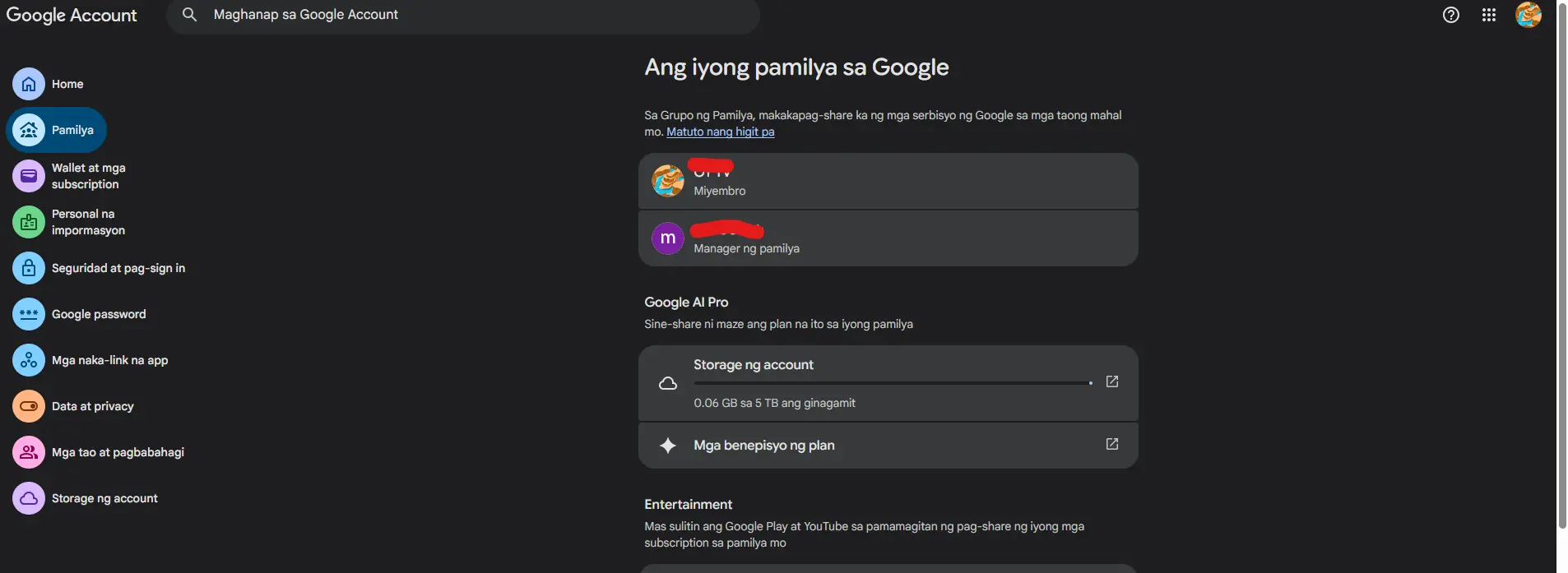
Task: Open the Google apps grid icon
Action: tap(1489, 15)
